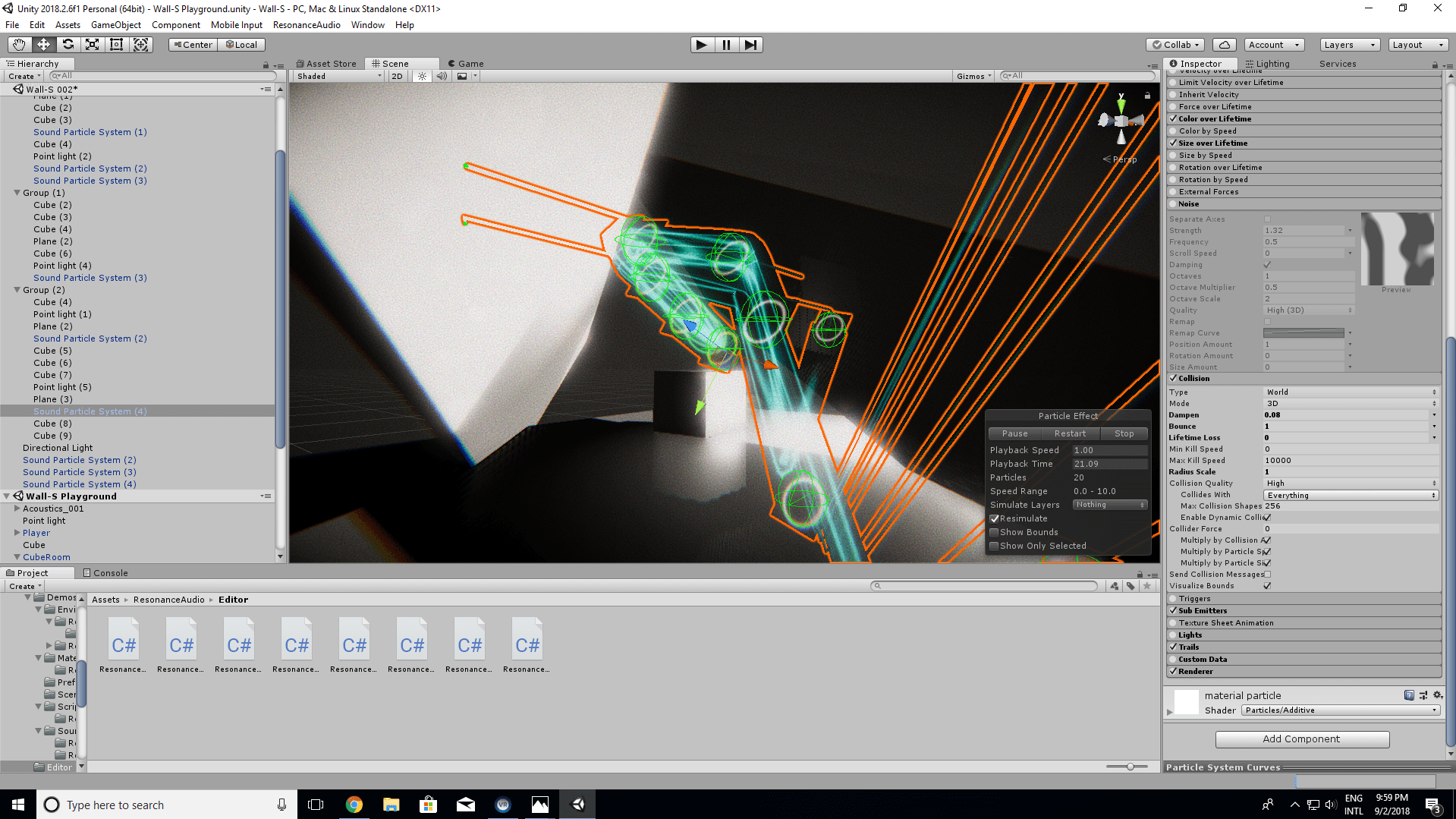The image size is (1456, 819).
Task: Click the Add Component button
Action: (1302, 739)
